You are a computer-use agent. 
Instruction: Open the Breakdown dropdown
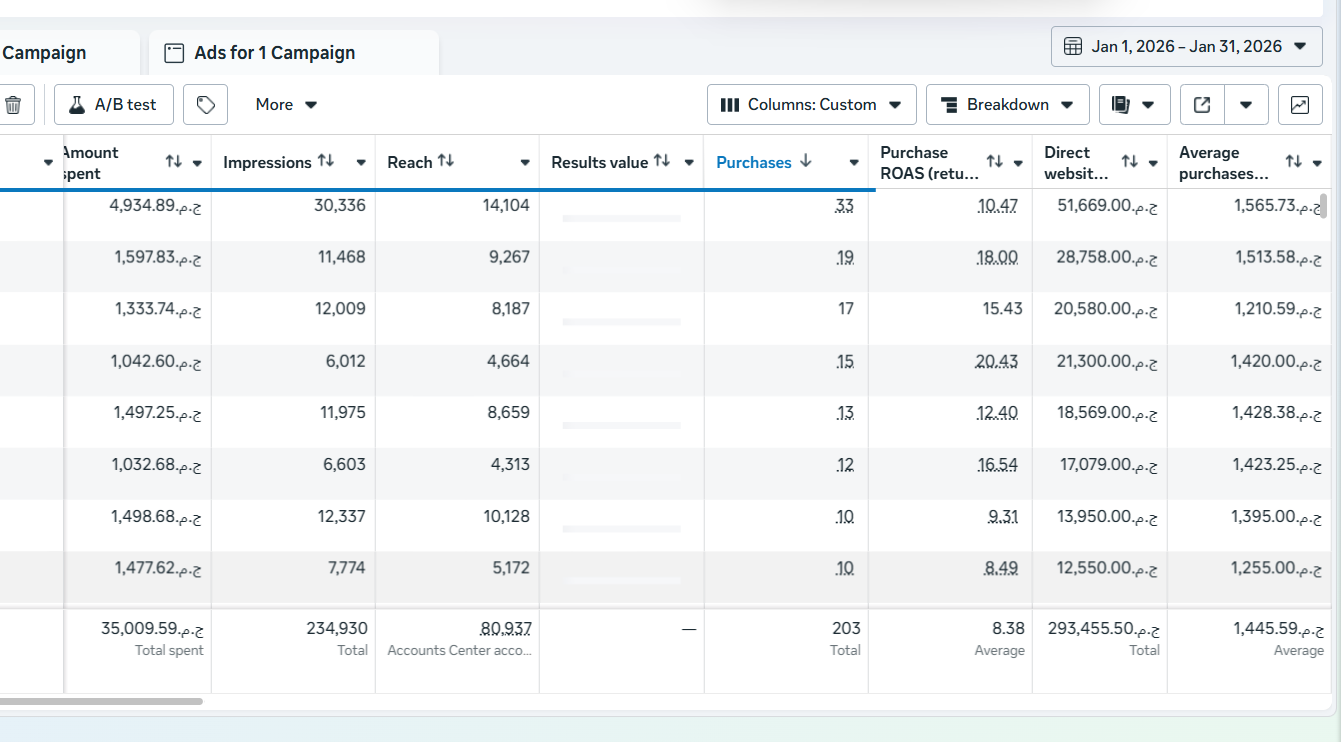coord(1007,105)
